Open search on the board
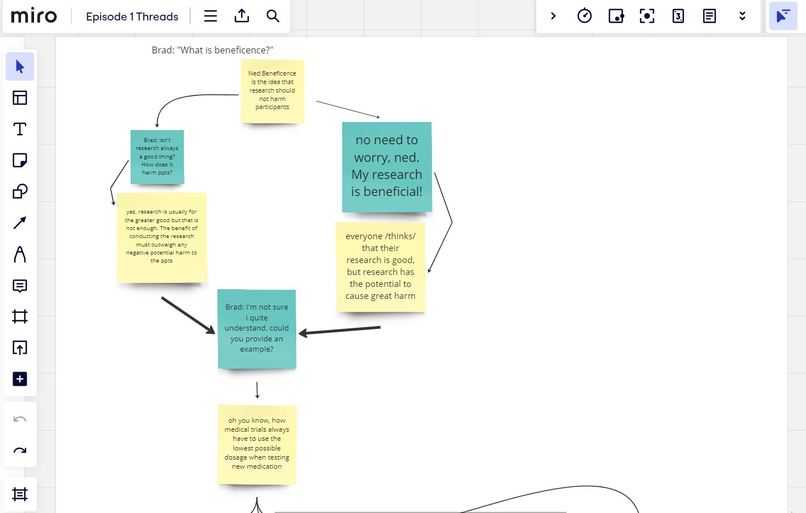Viewport: 806px width, 513px height. click(273, 16)
